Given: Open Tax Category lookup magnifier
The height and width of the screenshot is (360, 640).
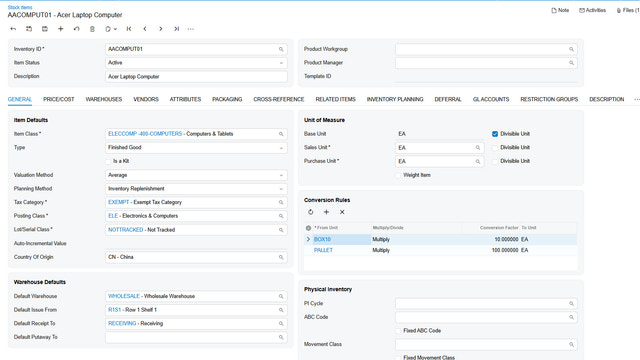Looking at the screenshot, I should point(281,202).
